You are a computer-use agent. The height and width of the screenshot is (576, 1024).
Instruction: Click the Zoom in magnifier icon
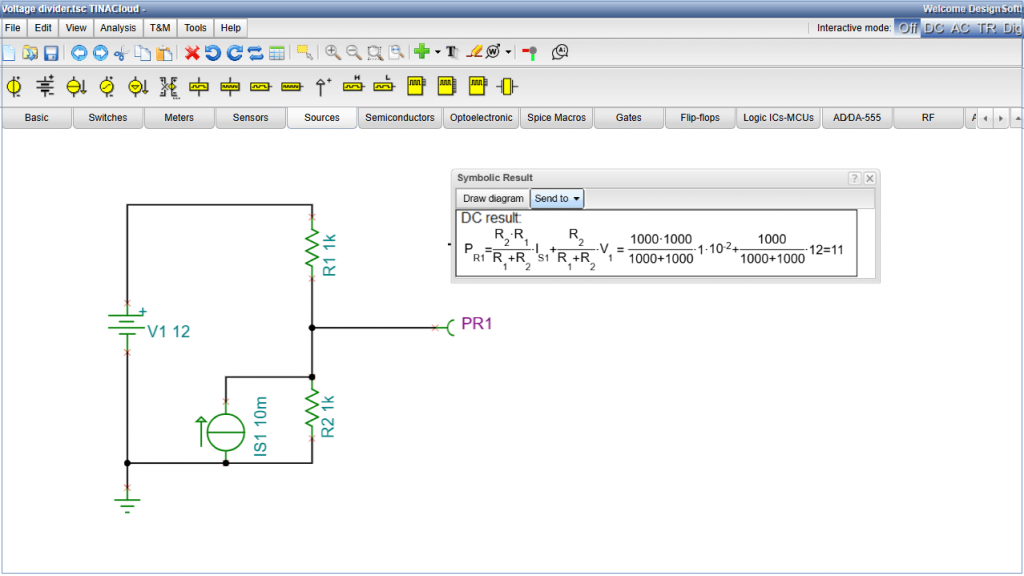[x=333, y=53]
